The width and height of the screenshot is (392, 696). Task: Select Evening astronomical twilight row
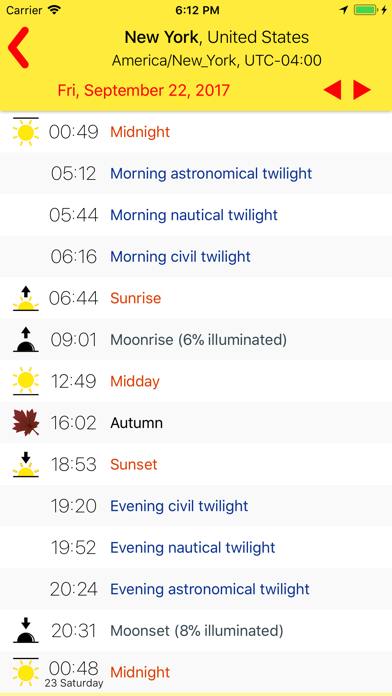(x=196, y=589)
